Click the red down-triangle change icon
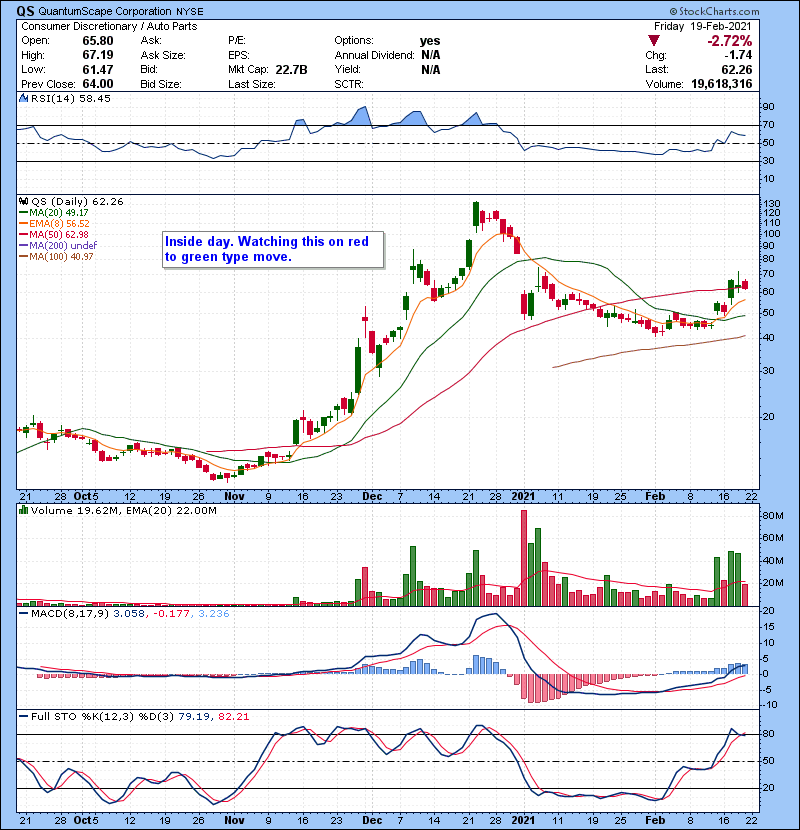Image resolution: width=800 pixels, height=830 pixels. [x=654, y=41]
